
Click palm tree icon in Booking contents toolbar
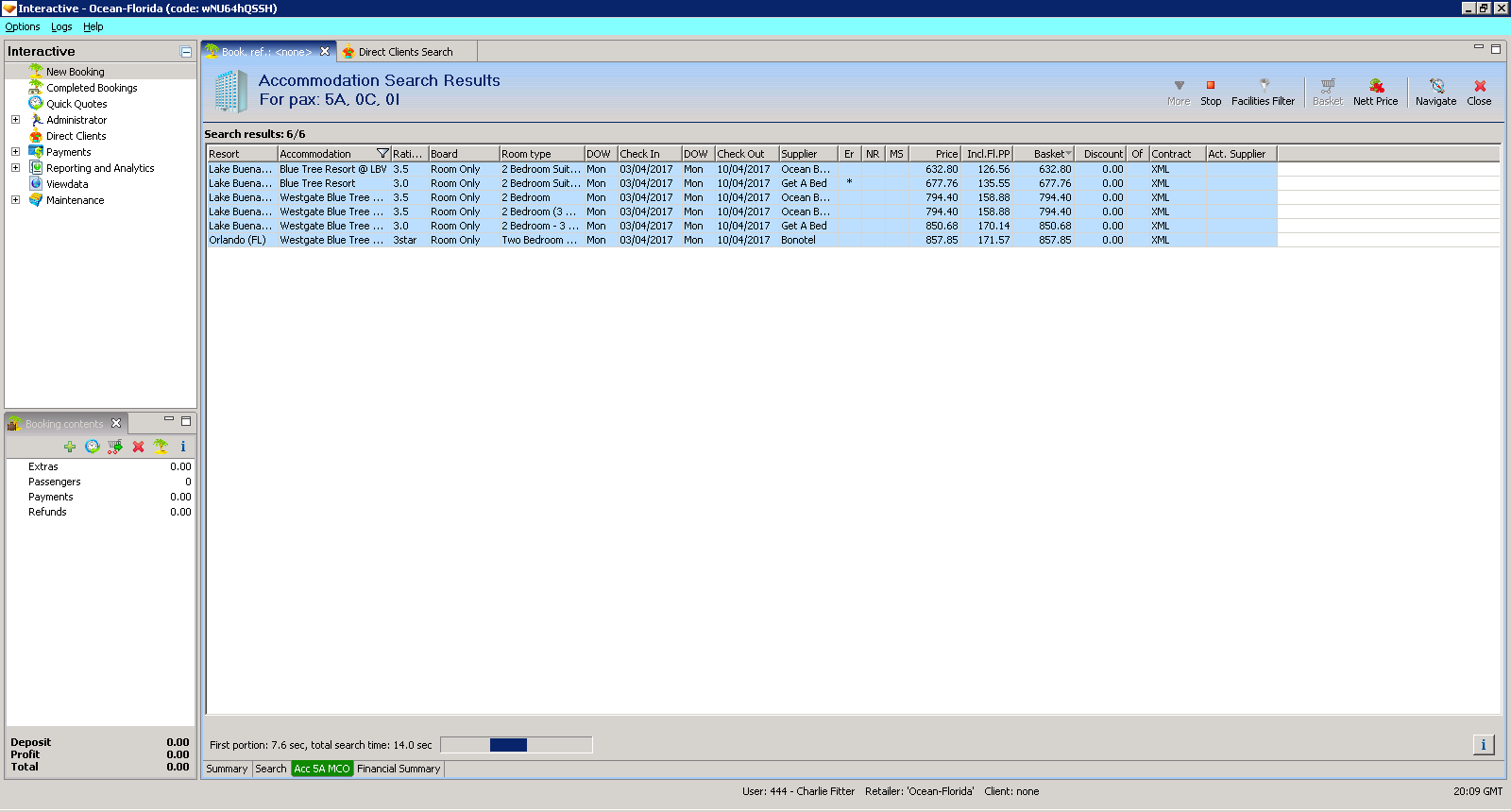161,447
